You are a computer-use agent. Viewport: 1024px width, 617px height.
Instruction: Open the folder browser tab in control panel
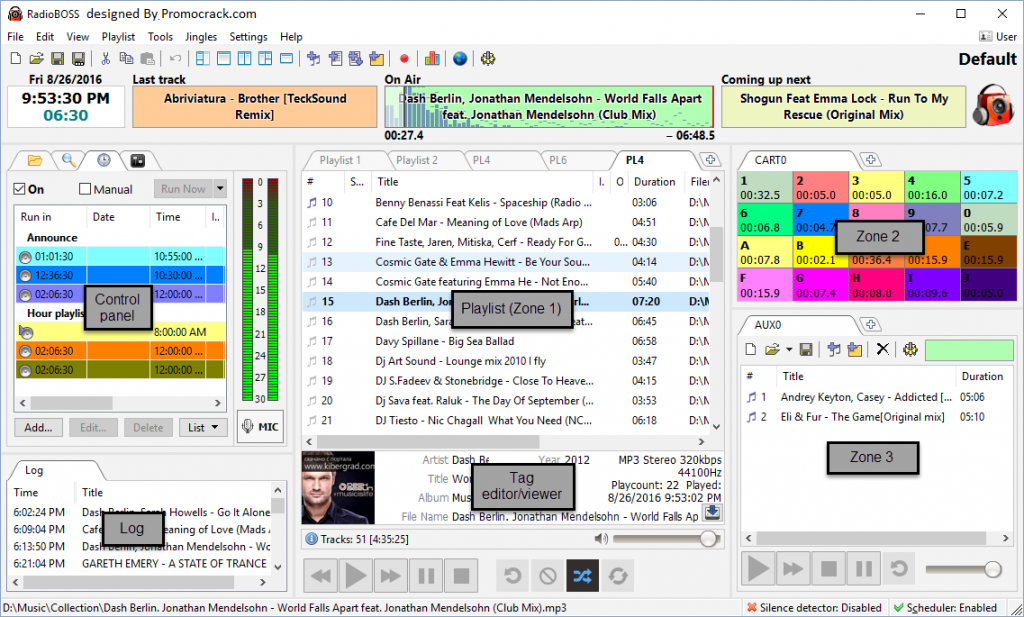pyautogui.click(x=35, y=159)
